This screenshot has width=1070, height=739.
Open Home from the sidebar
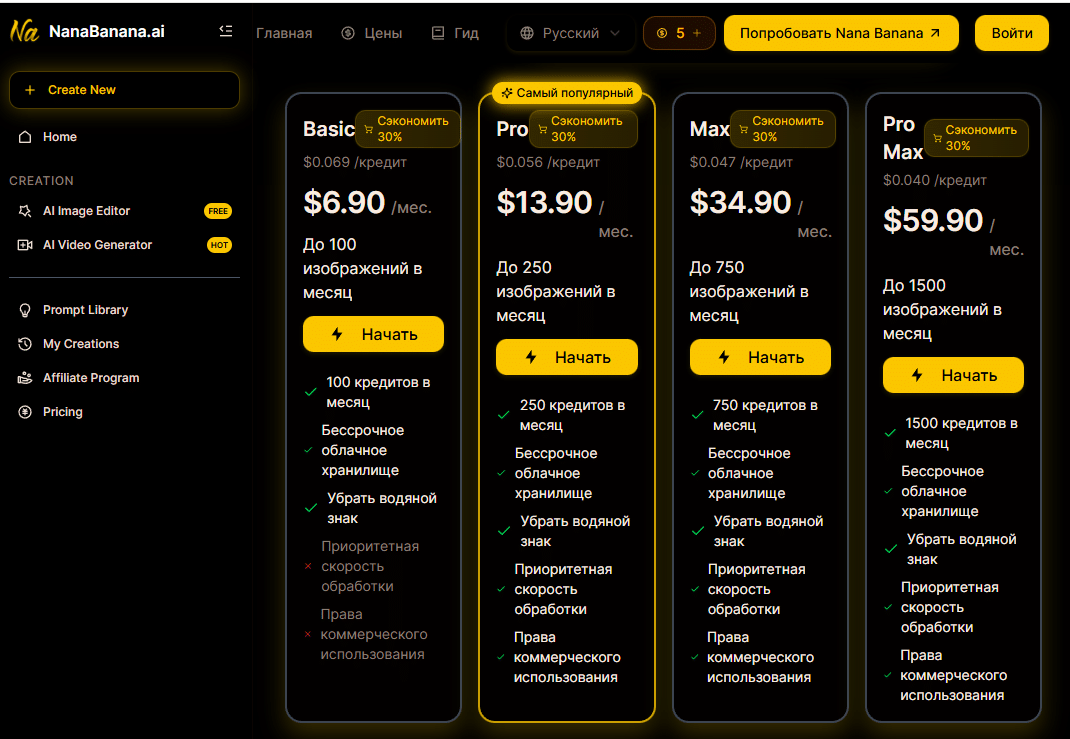click(x=59, y=137)
